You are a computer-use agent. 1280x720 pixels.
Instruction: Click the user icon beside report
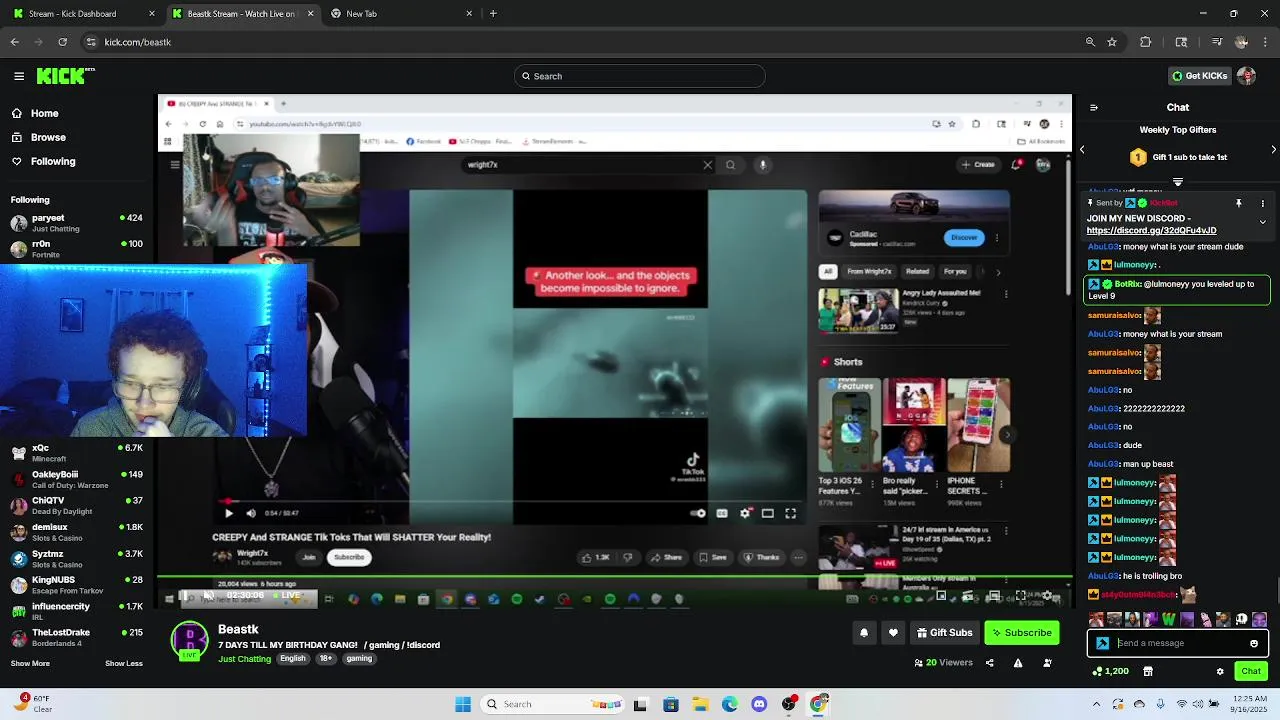coord(1047,662)
